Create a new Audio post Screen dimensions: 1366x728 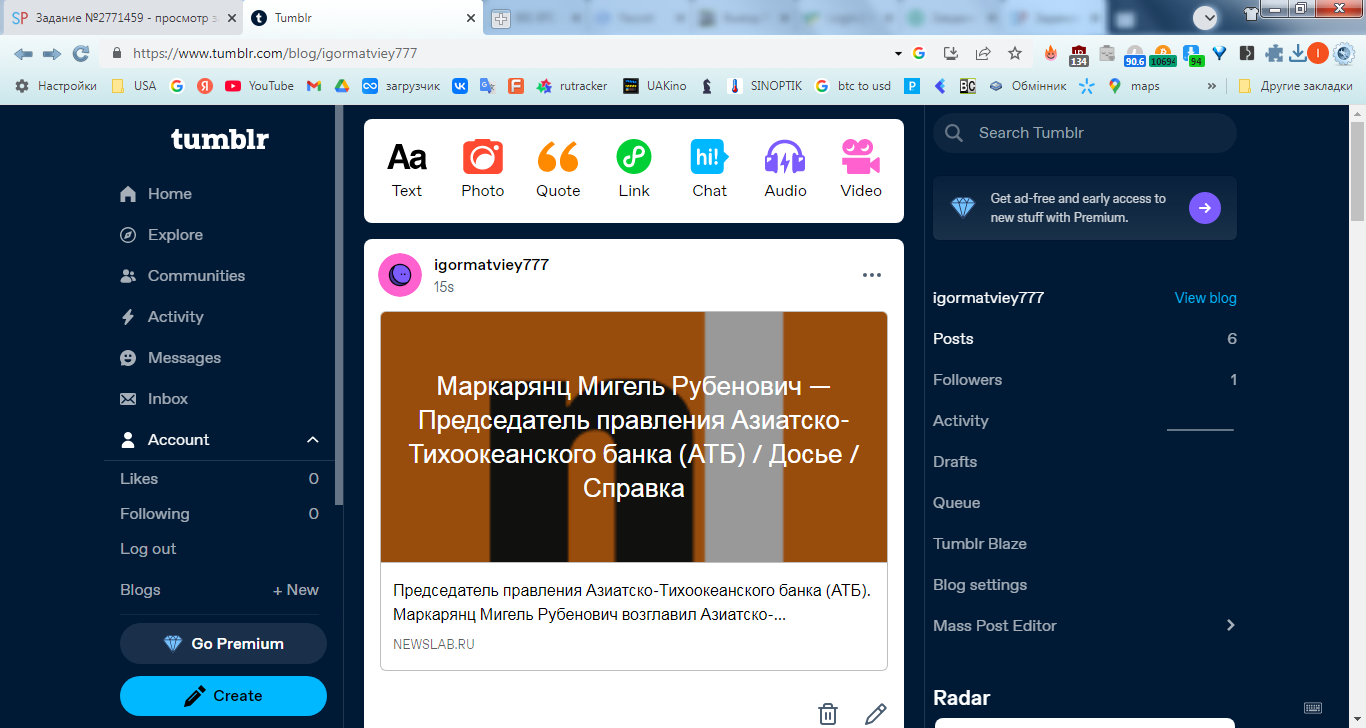(x=785, y=170)
